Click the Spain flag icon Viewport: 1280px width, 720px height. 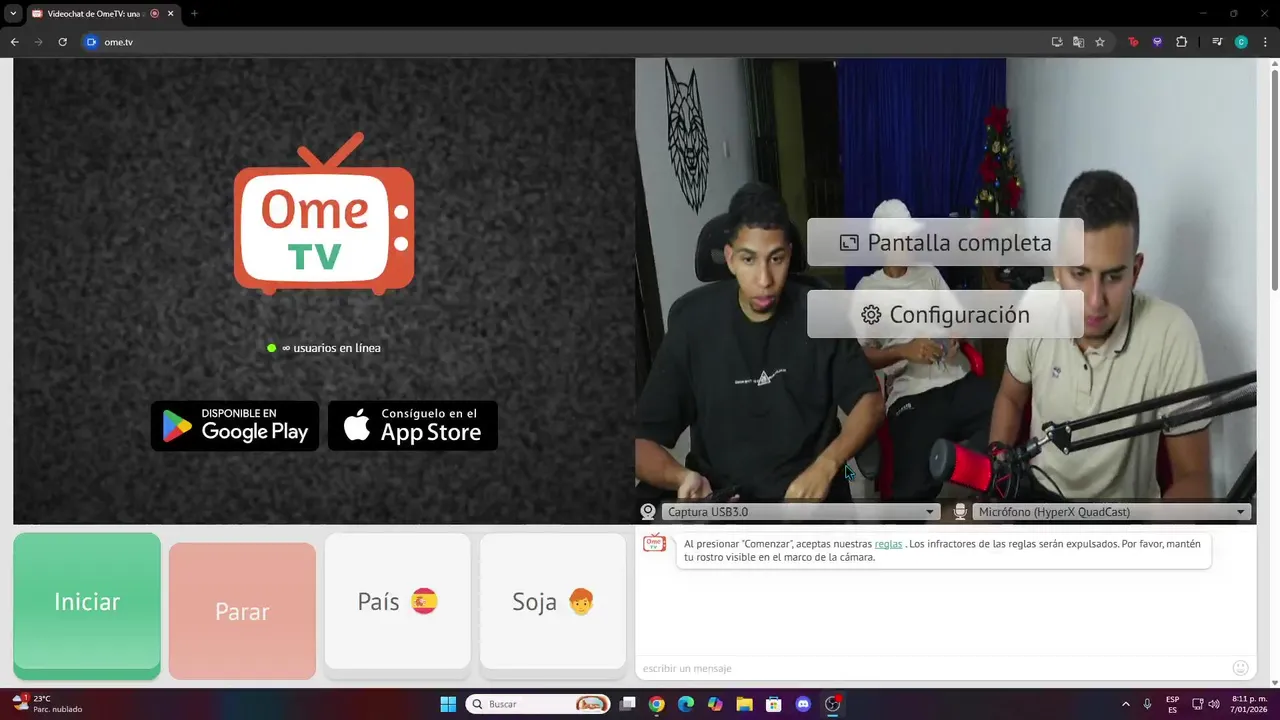tap(424, 601)
